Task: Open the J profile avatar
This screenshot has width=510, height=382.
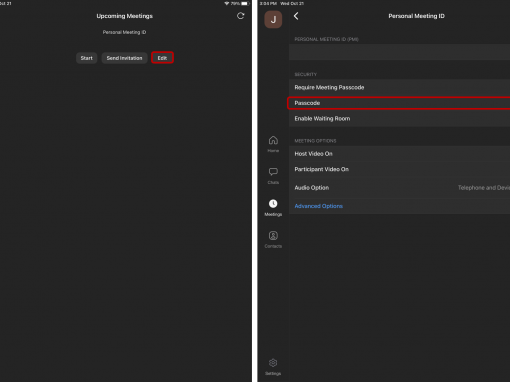Action: [x=273, y=19]
